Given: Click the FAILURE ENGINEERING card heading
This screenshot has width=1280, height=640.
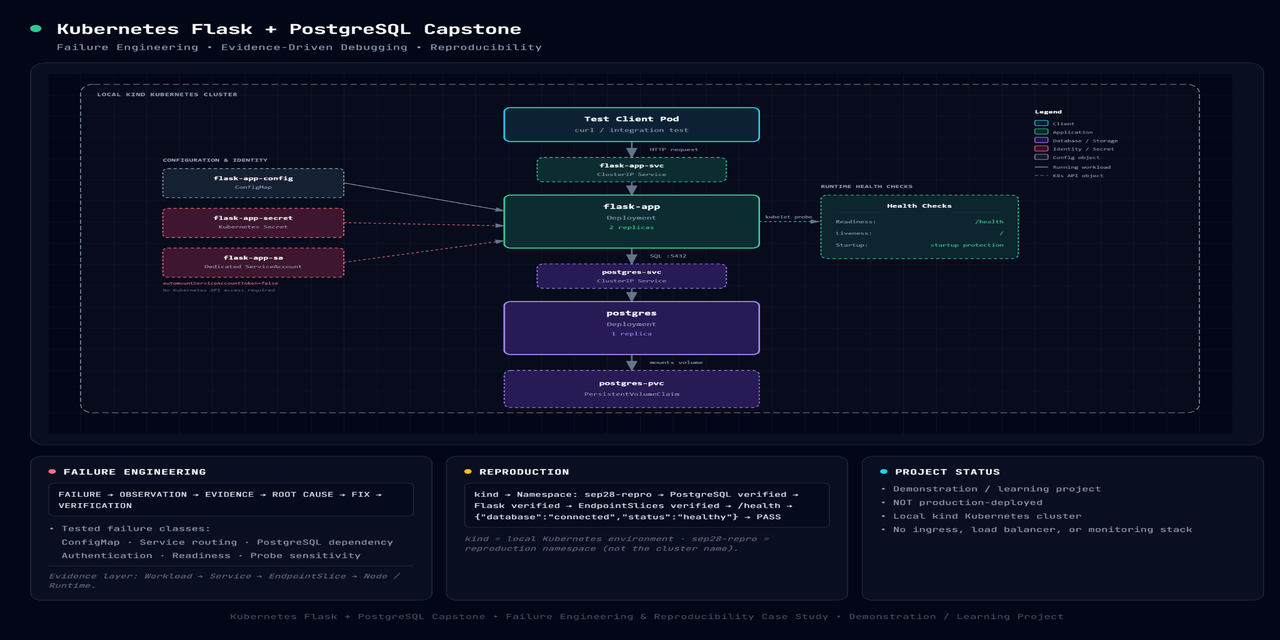Looking at the screenshot, I should coord(135,472).
